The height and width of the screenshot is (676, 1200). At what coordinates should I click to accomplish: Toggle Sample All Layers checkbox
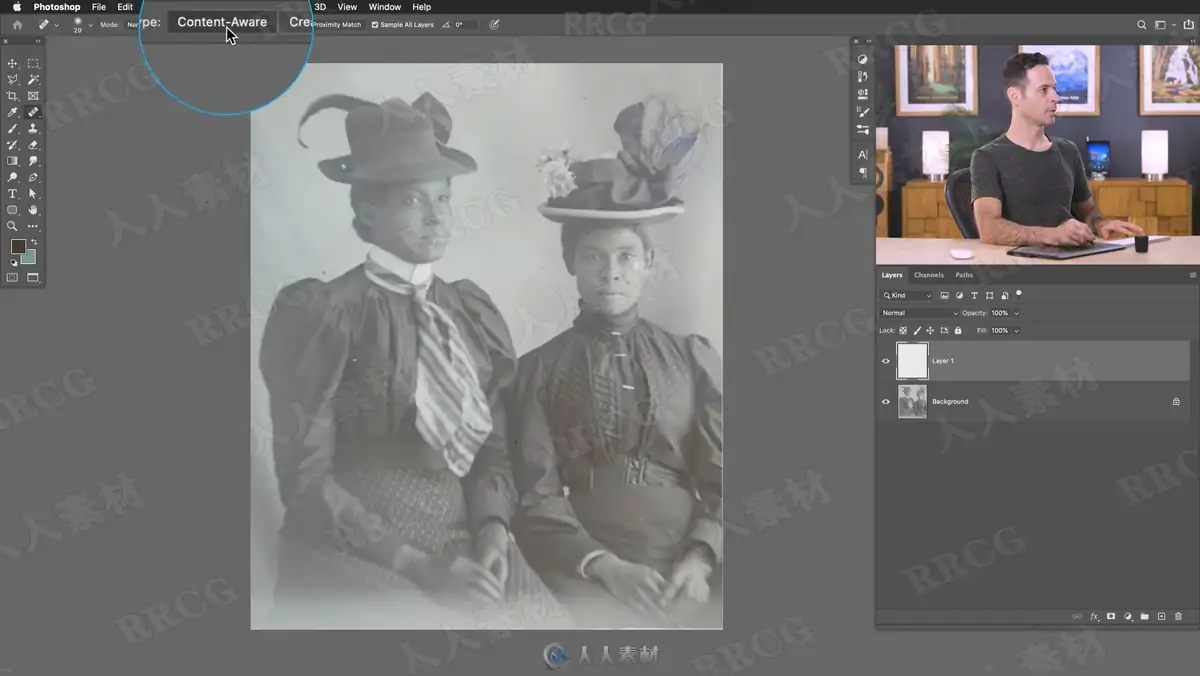coord(375,24)
